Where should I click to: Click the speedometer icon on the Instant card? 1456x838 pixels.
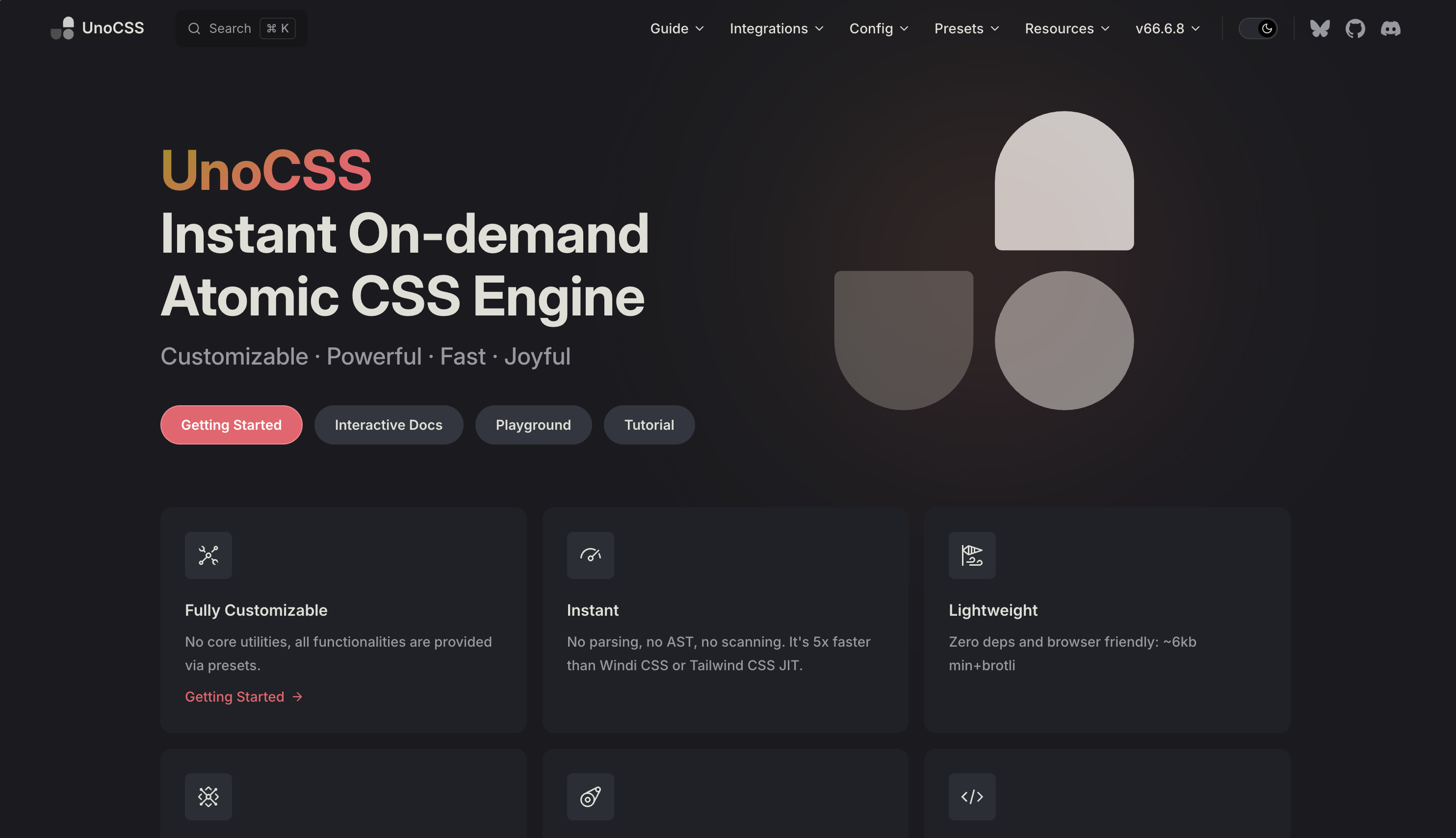(590, 555)
